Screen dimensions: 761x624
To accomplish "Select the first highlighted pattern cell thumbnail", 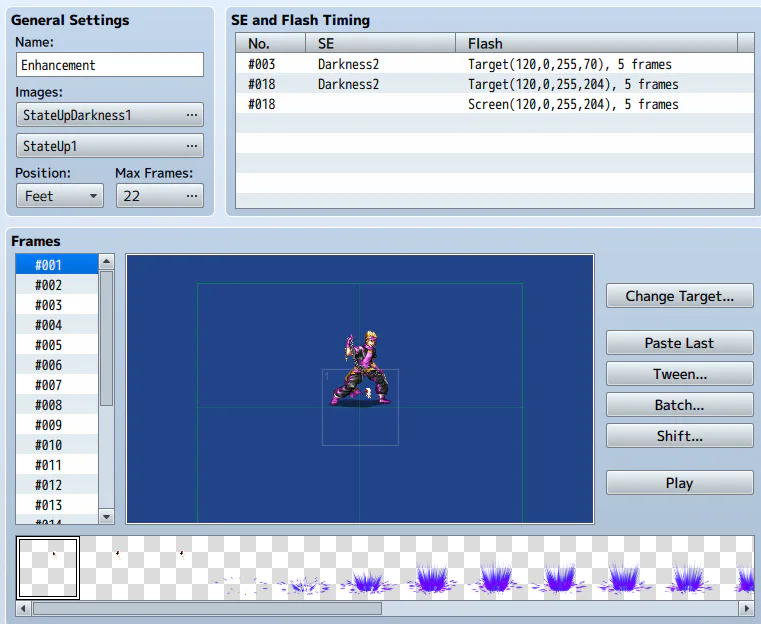I will pyautogui.click(x=48, y=568).
